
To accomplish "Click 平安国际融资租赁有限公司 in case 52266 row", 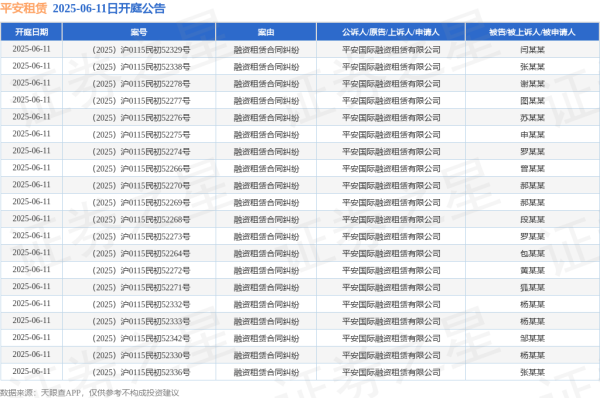I will point(391,168).
